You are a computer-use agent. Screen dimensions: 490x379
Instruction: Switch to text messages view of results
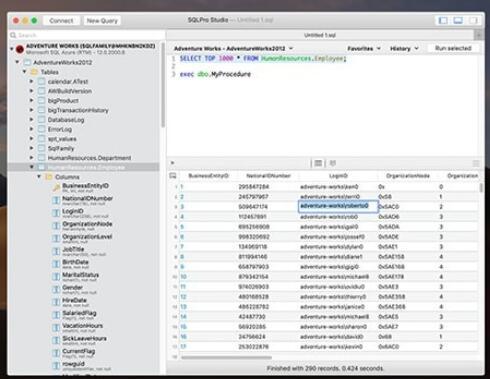click(x=332, y=163)
